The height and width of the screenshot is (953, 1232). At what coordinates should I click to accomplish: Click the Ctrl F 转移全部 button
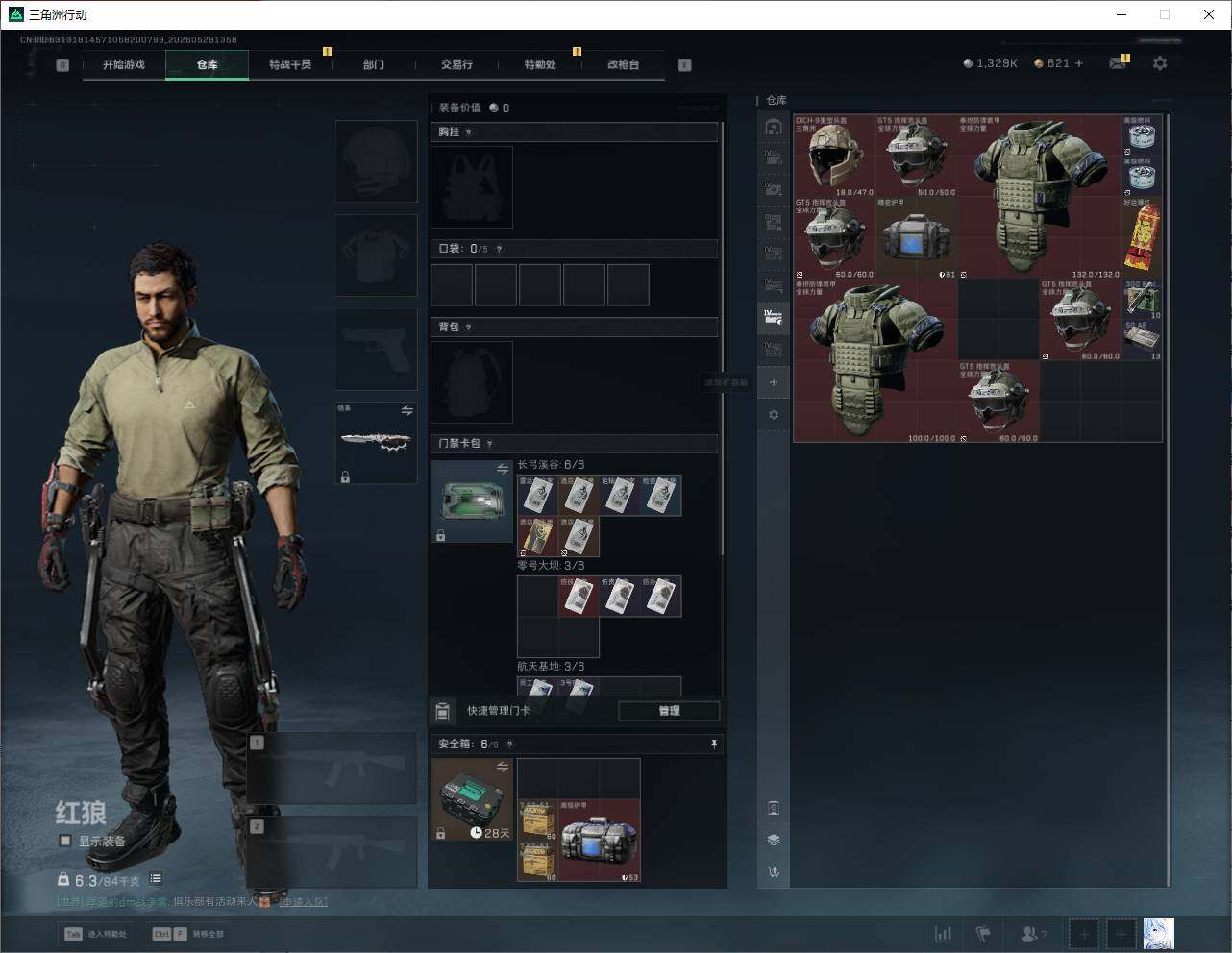tap(188, 934)
